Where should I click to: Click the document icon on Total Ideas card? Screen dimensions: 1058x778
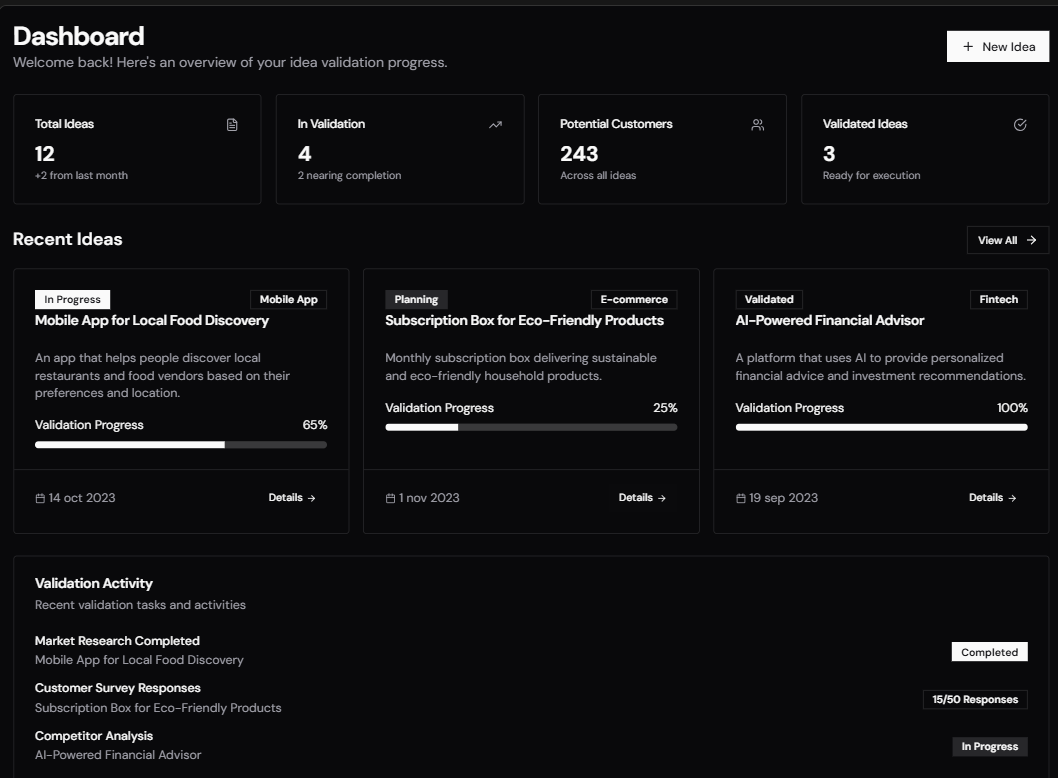point(232,125)
